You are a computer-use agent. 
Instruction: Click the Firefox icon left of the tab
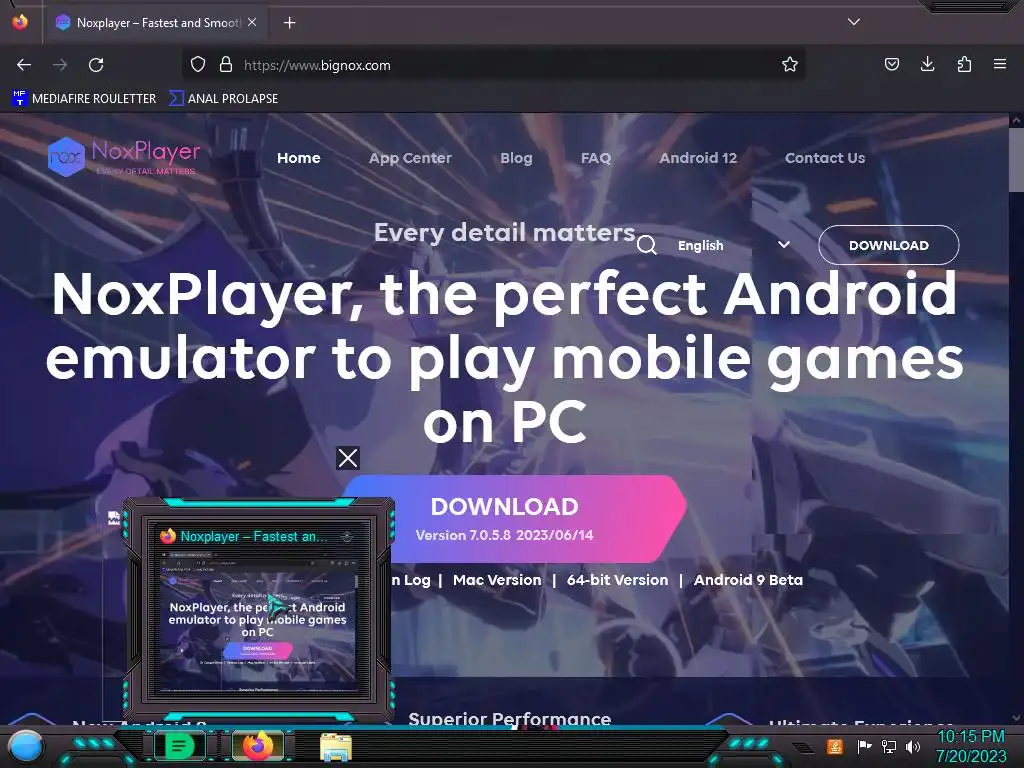tap(20, 22)
